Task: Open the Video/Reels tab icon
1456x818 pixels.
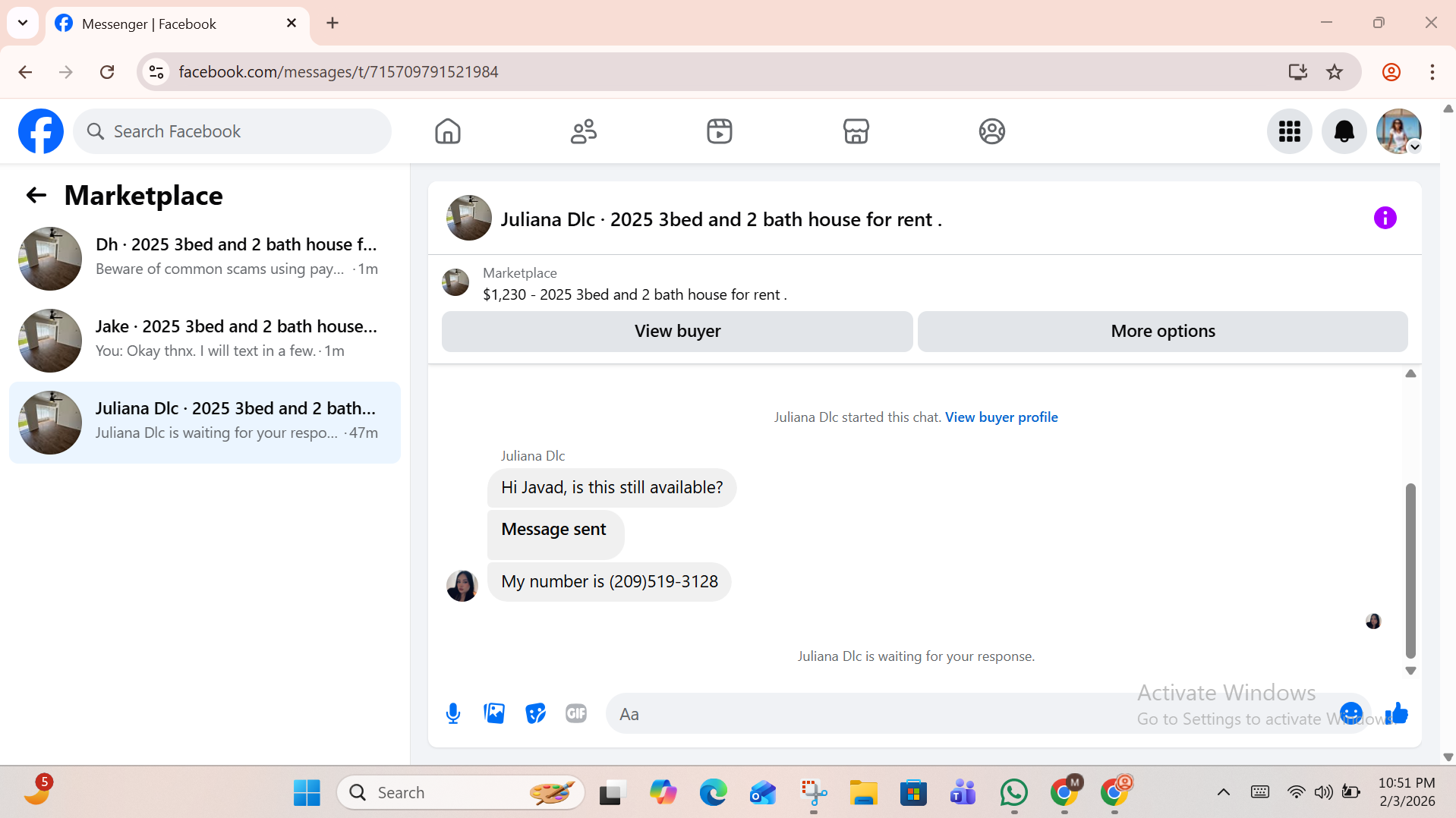Action: click(x=720, y=131)
